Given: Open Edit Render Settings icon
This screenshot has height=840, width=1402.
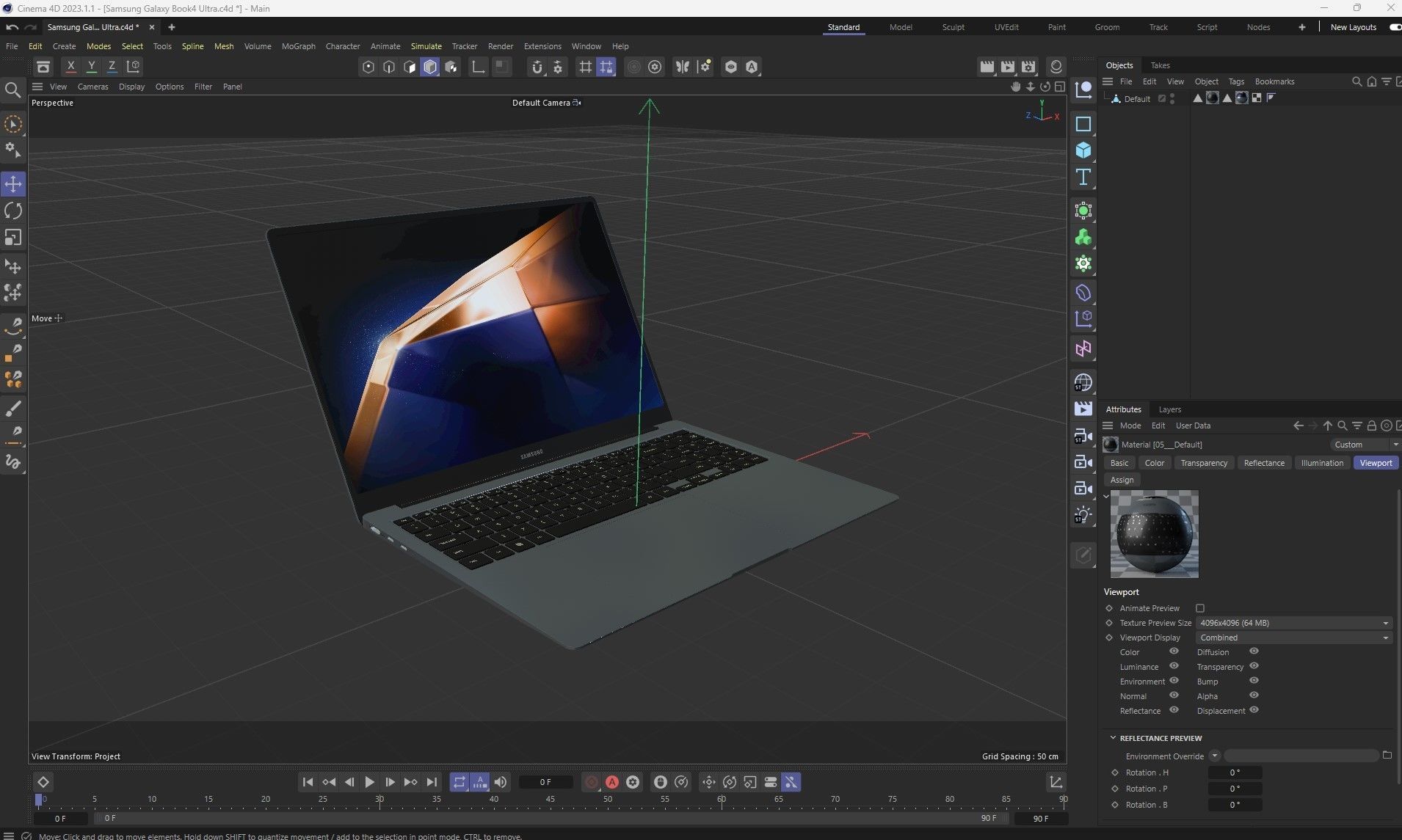Looking at the screenshot, I should (1028, 67).
